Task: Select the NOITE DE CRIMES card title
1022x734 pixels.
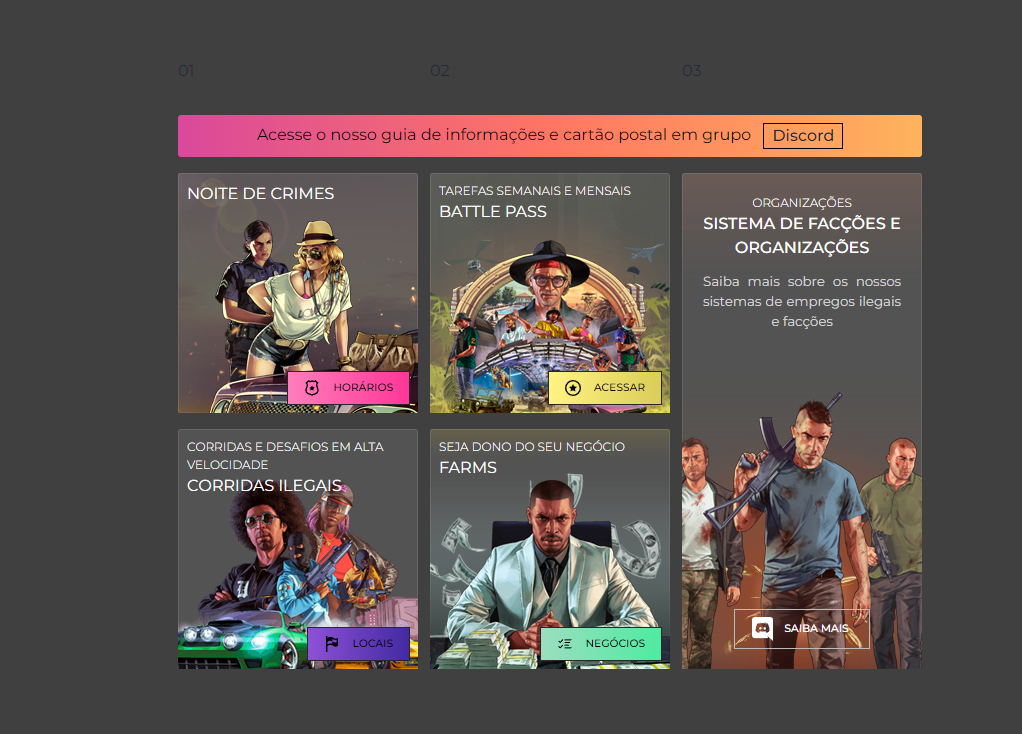Action: (x=261, y=194)
